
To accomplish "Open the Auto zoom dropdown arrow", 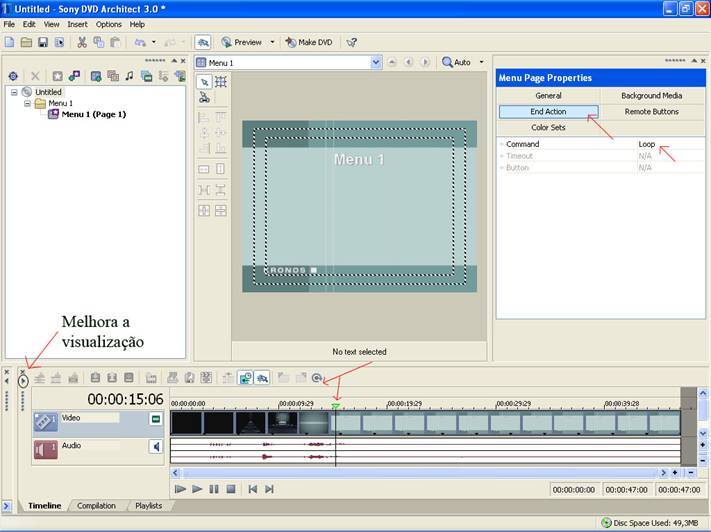I will click(482, 62).
